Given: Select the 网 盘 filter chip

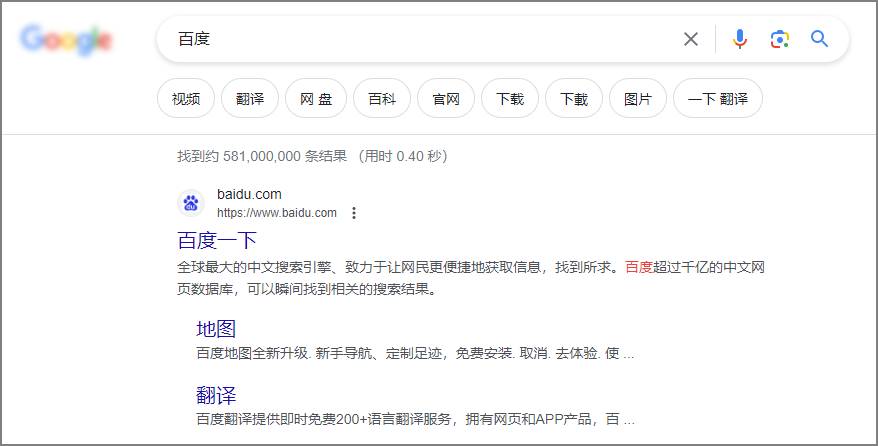Looking at the screenshot, I should pyautogui.click(x=316, y=98).
